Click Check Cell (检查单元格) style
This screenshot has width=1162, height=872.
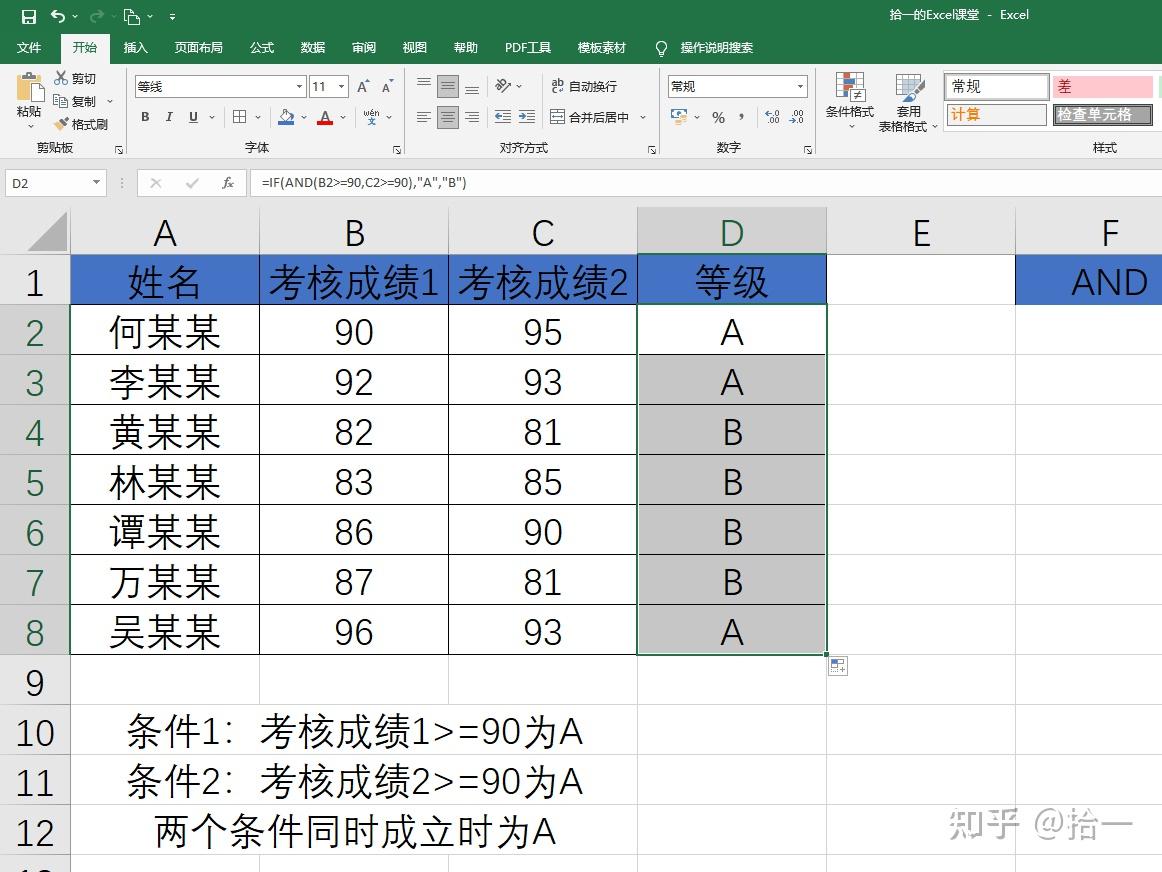point(1102,114)
